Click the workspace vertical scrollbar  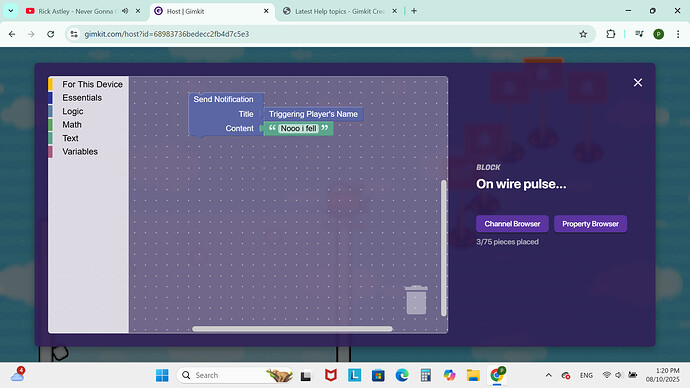pos(444,248)
